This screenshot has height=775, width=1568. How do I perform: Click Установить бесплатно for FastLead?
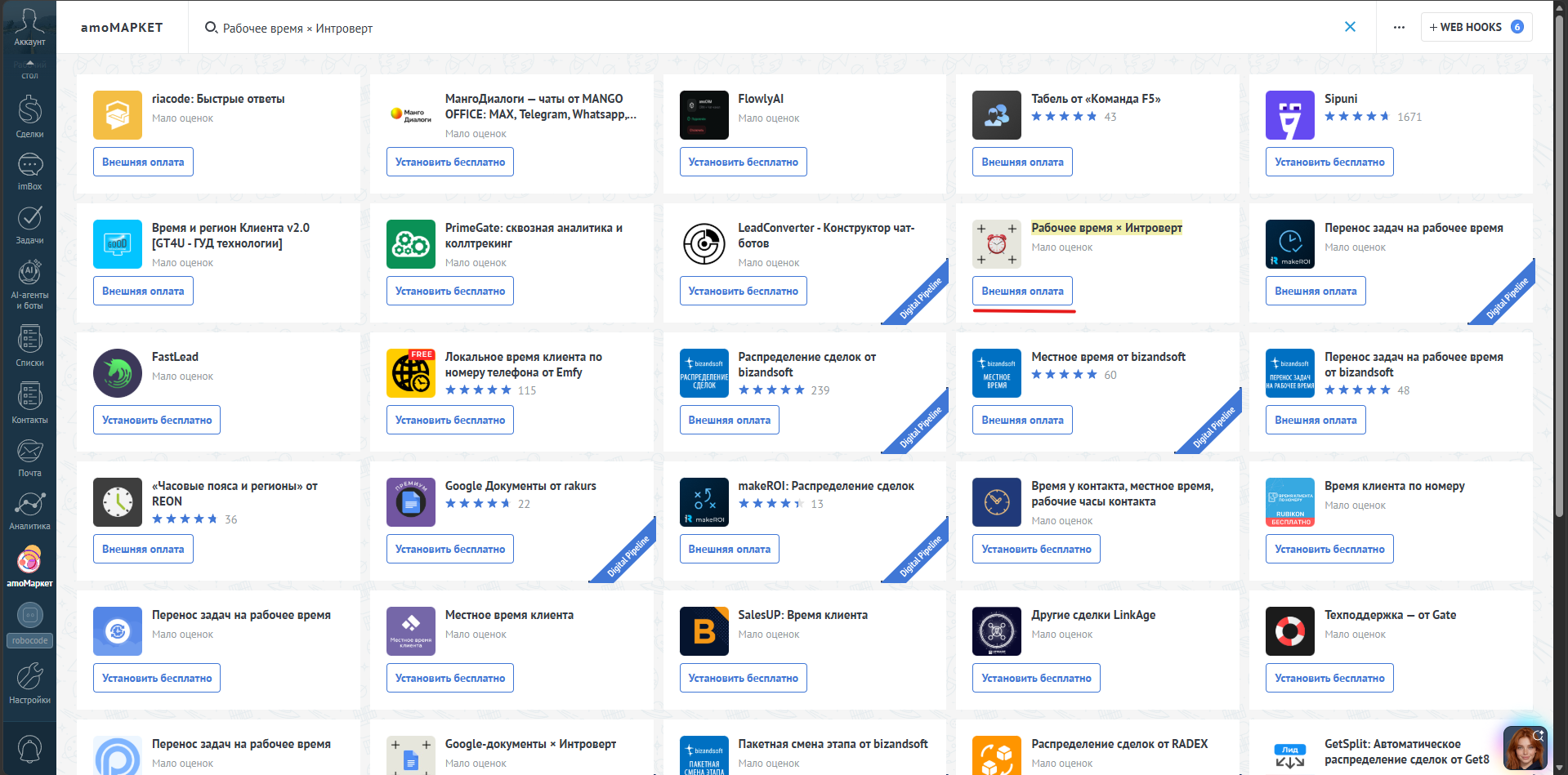tap(156, 420)
